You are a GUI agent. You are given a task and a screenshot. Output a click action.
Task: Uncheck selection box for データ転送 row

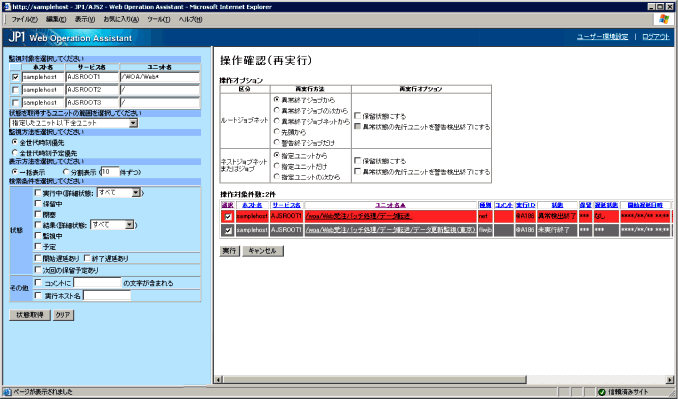tap(228, 217)
